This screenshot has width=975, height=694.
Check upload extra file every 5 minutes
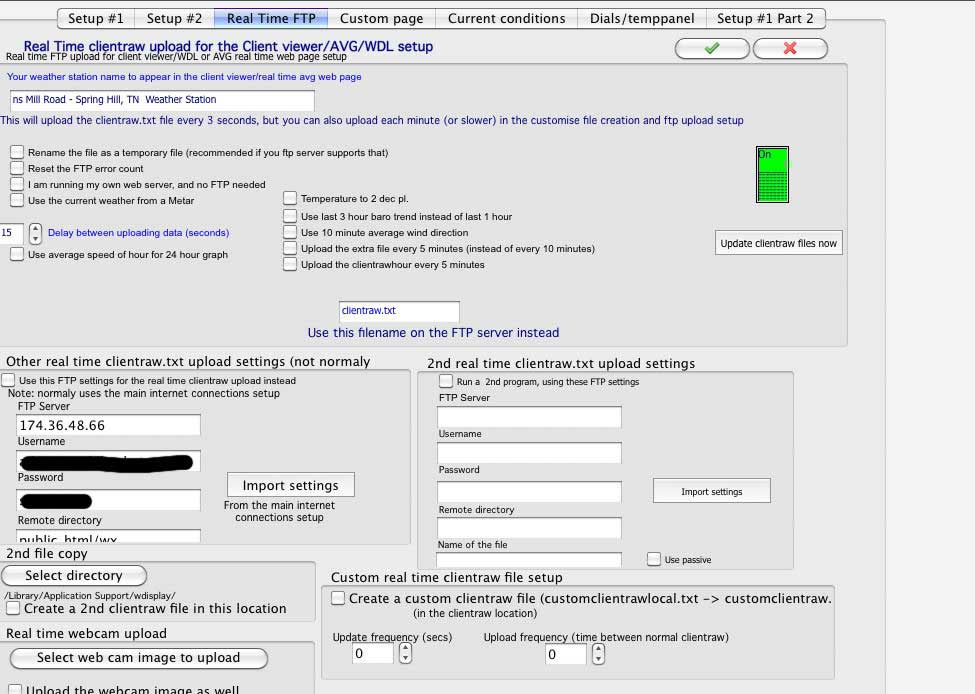290,248
